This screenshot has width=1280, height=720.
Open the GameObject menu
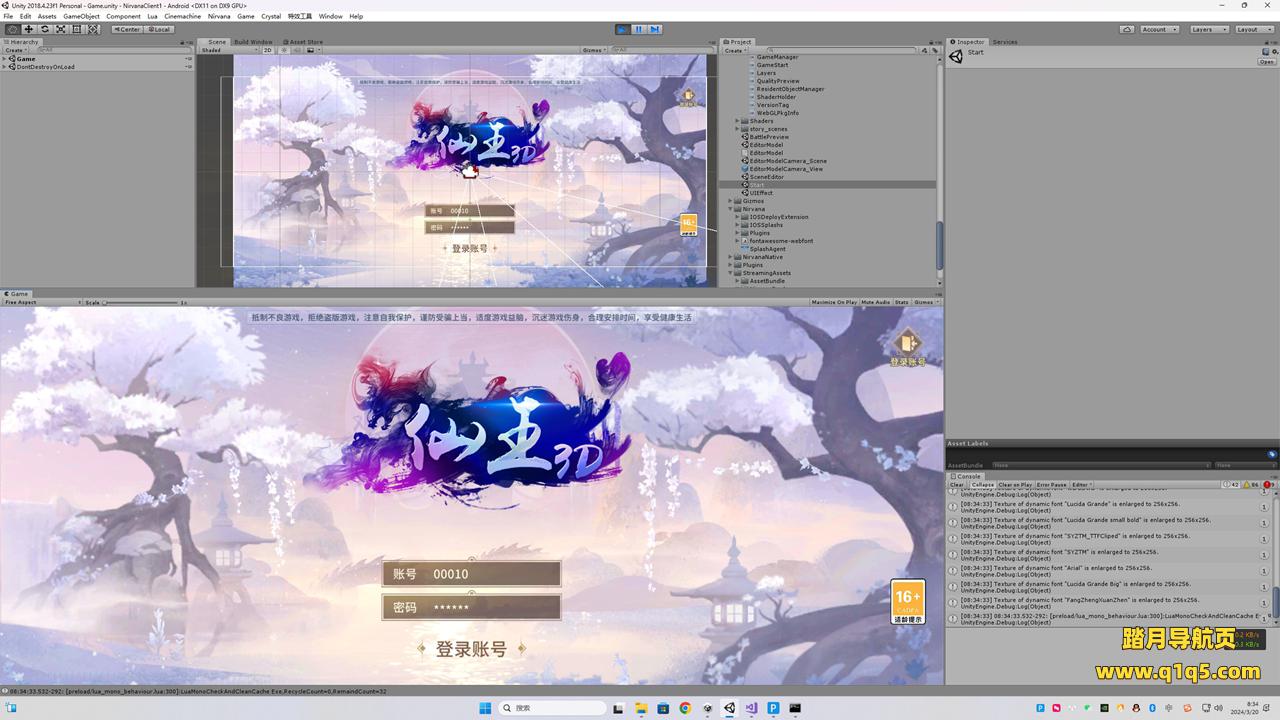81,16
